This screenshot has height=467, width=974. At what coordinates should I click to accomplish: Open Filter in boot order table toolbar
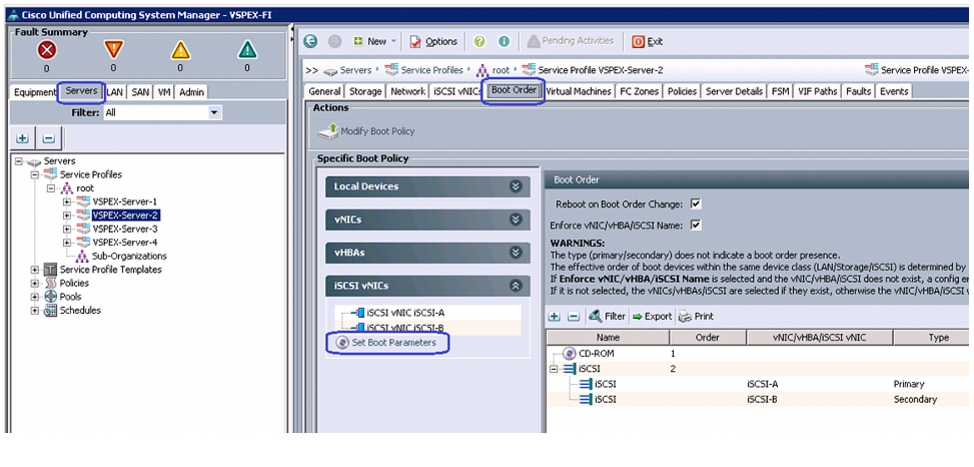click(x=606, y=317)
